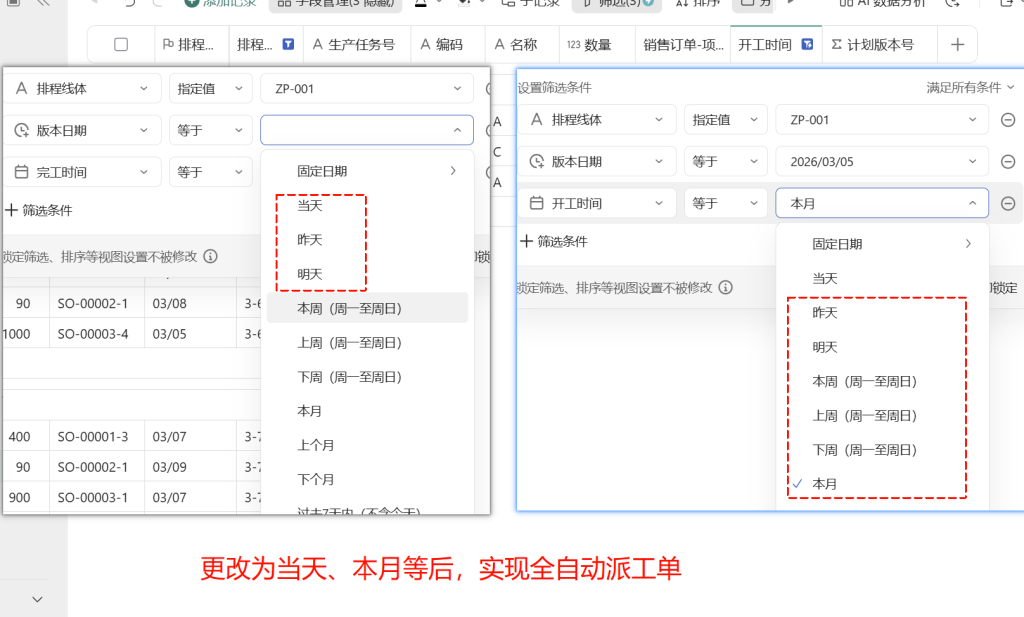
Task: Click + 筛选条件 in right panel
Action: [554, 242]
